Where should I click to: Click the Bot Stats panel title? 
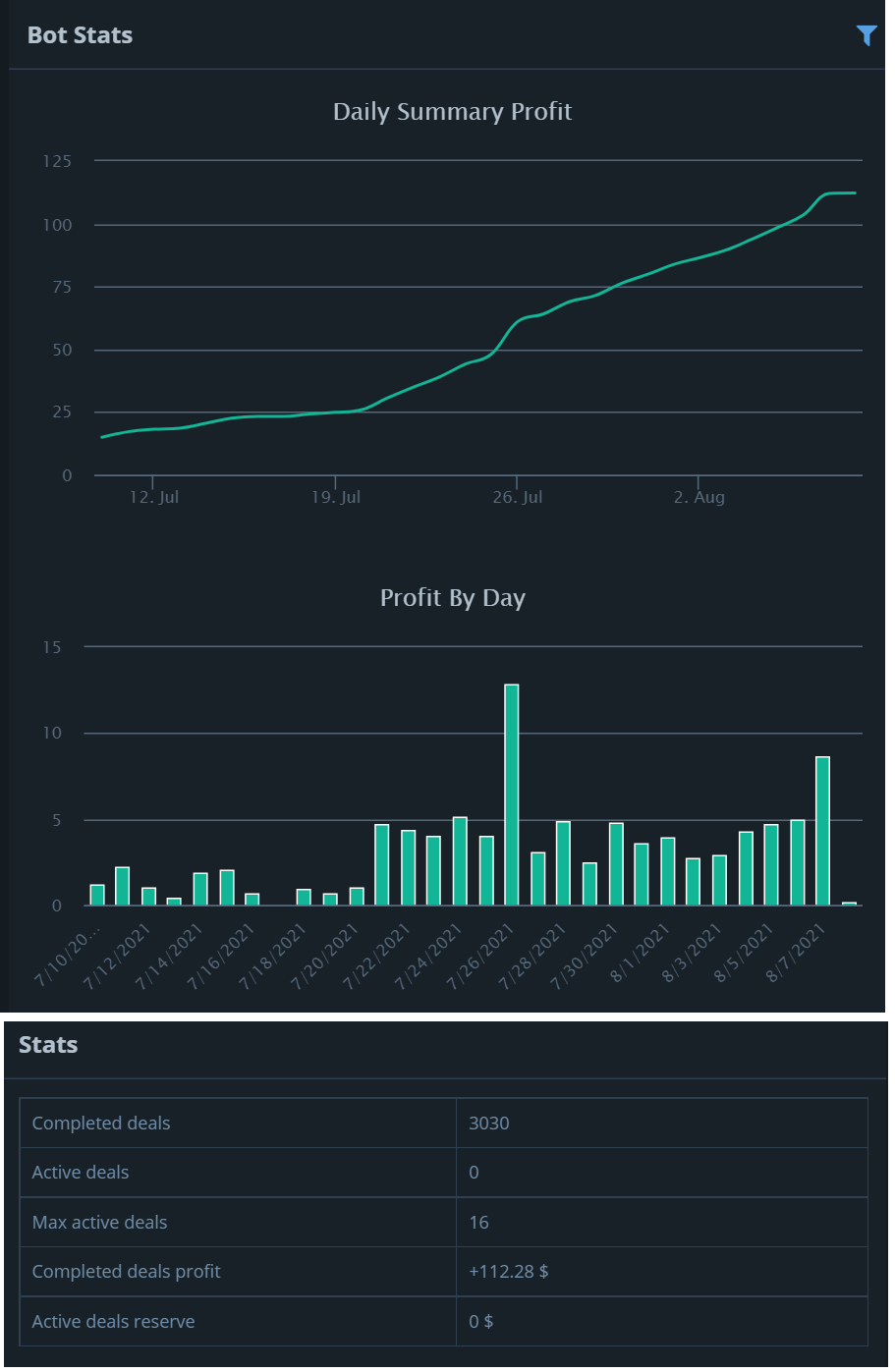[x=83, y=34]
